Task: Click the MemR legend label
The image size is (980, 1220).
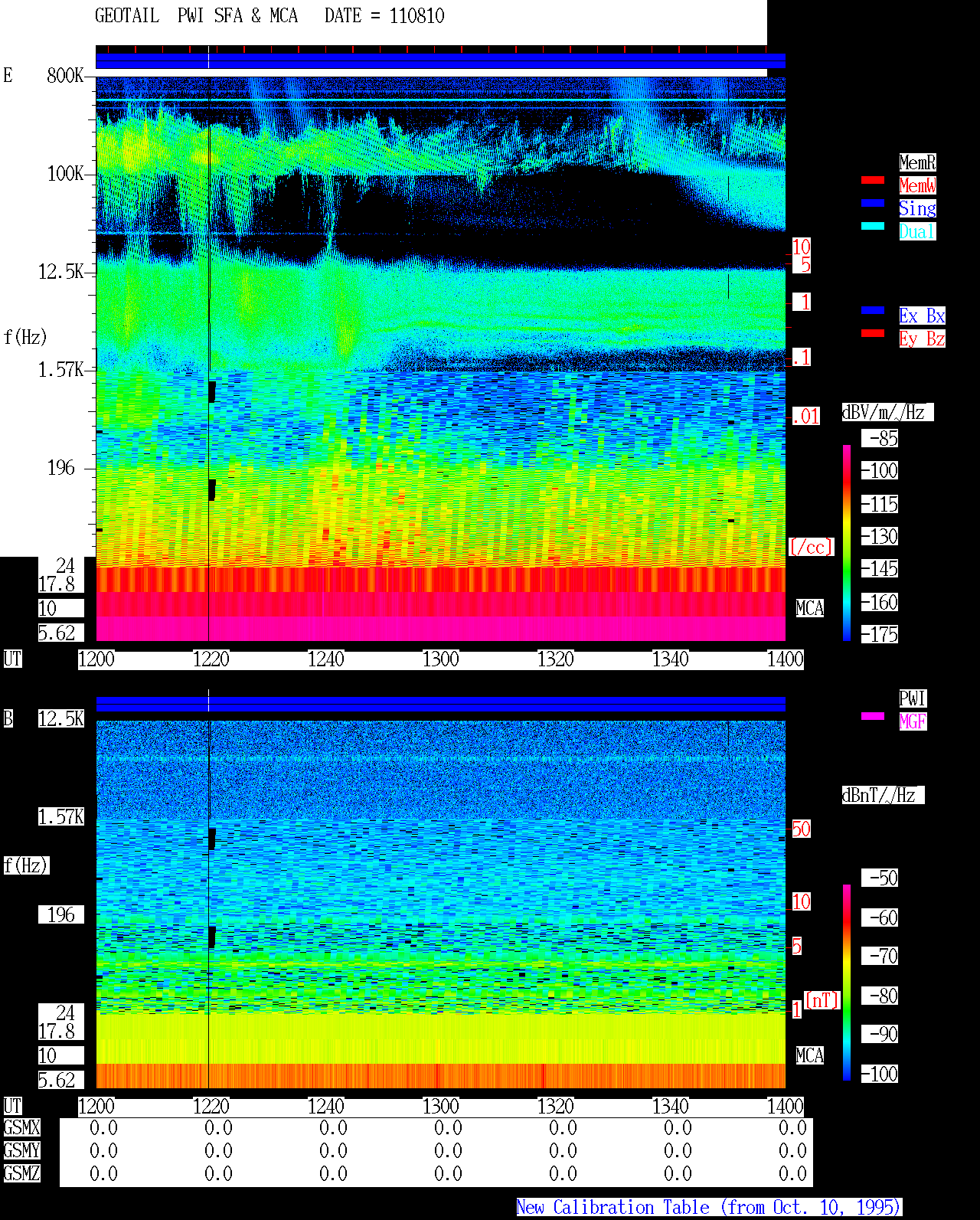Action: tap(917, 162)
